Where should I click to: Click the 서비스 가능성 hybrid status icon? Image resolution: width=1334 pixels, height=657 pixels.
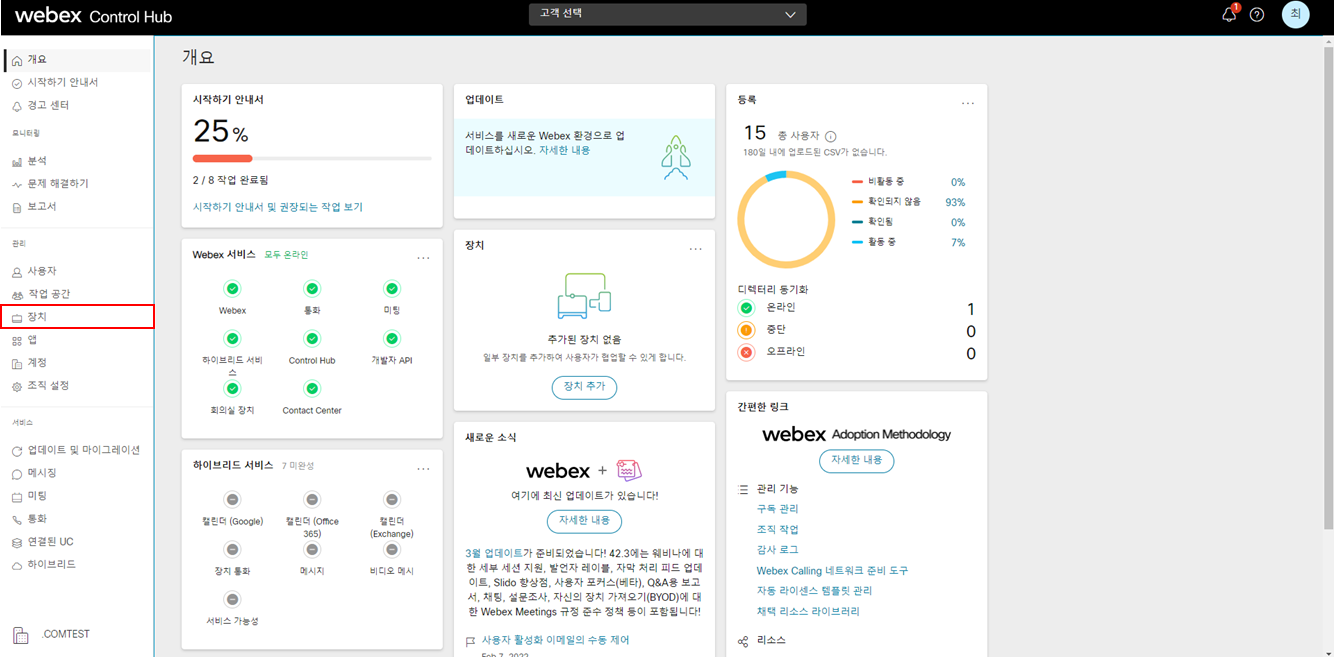(x=232, y=599)
